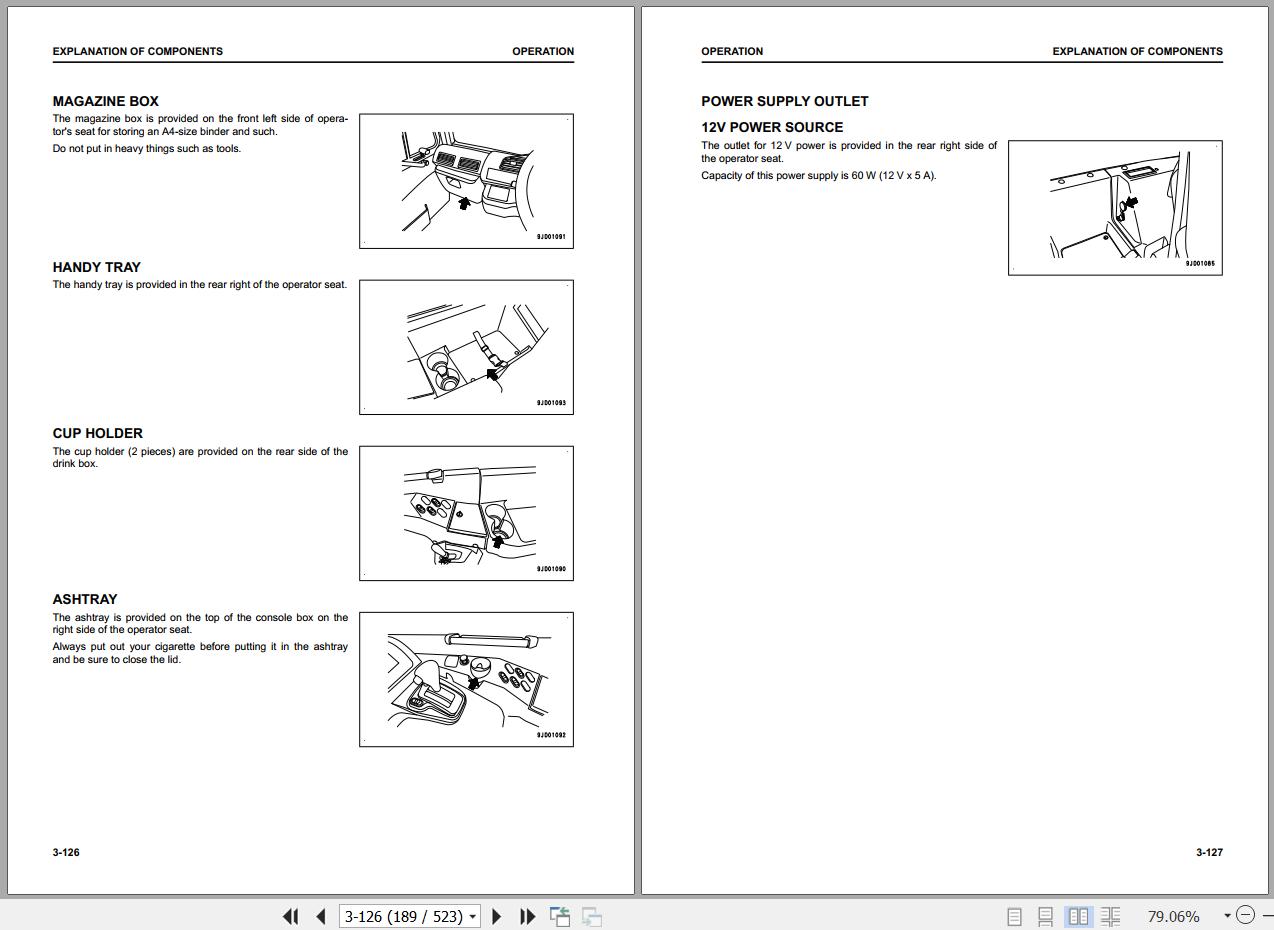Screen dimensions: 1274x930
Task: Click the zoom slider track
Action: [1267, 915]
